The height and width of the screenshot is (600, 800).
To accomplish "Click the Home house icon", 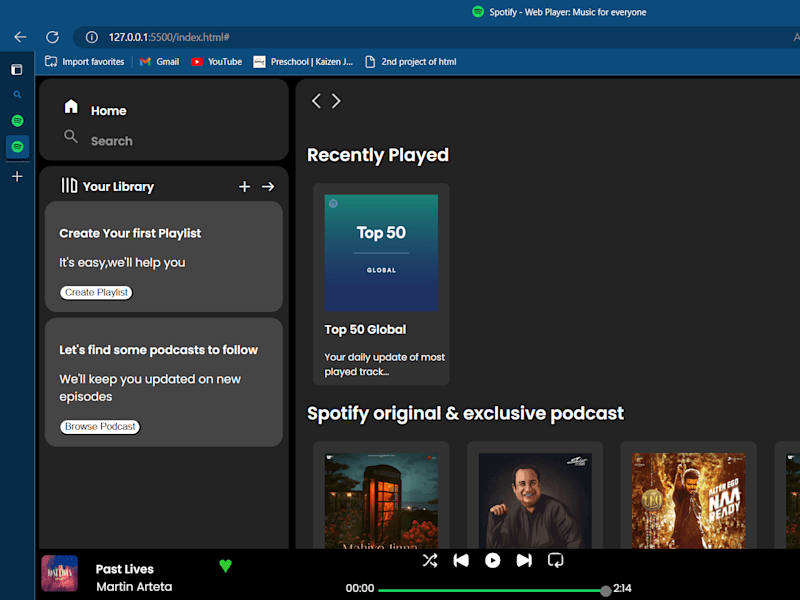I will 71,107.
